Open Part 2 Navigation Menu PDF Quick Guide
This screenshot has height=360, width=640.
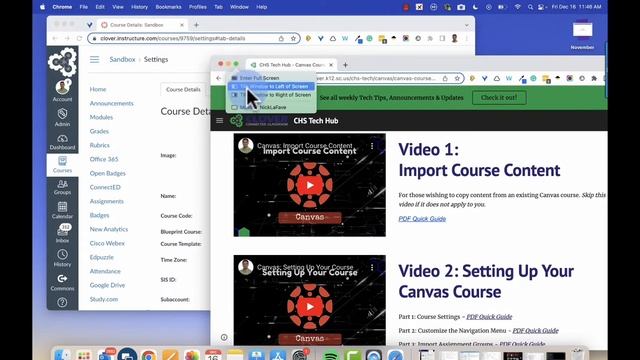[x=536, y=331]
